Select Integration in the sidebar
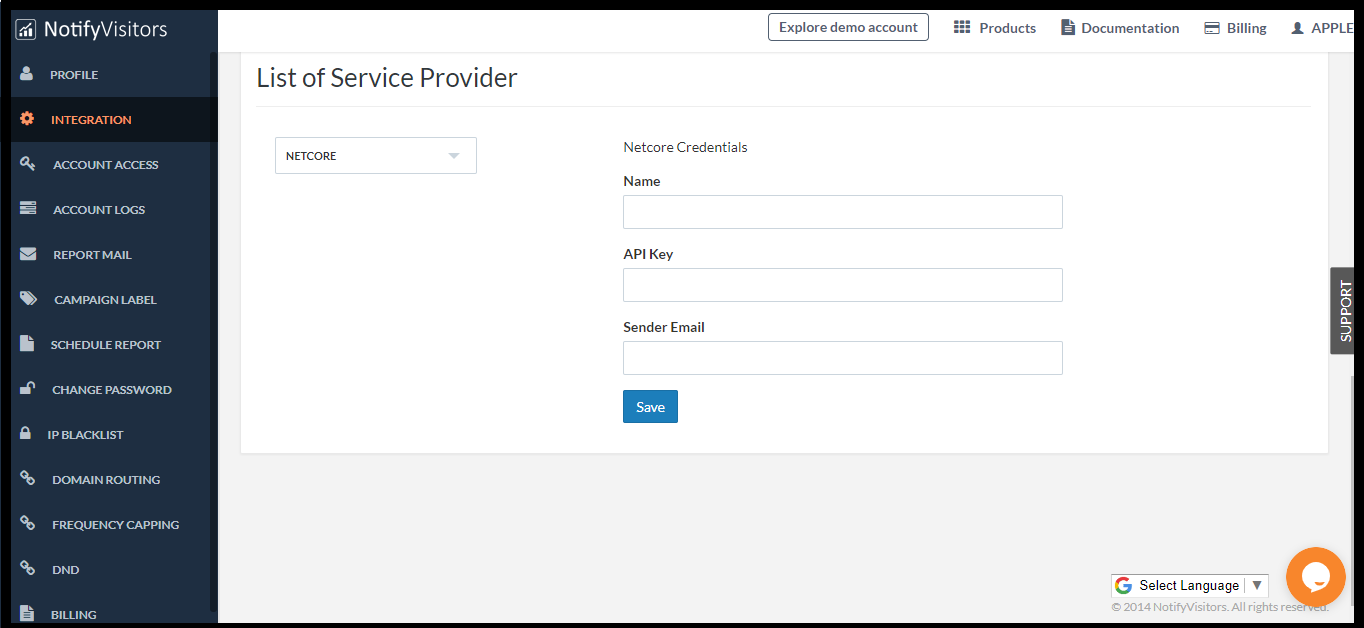Viewport: 1364px width, 628px height. click(109, 119)
